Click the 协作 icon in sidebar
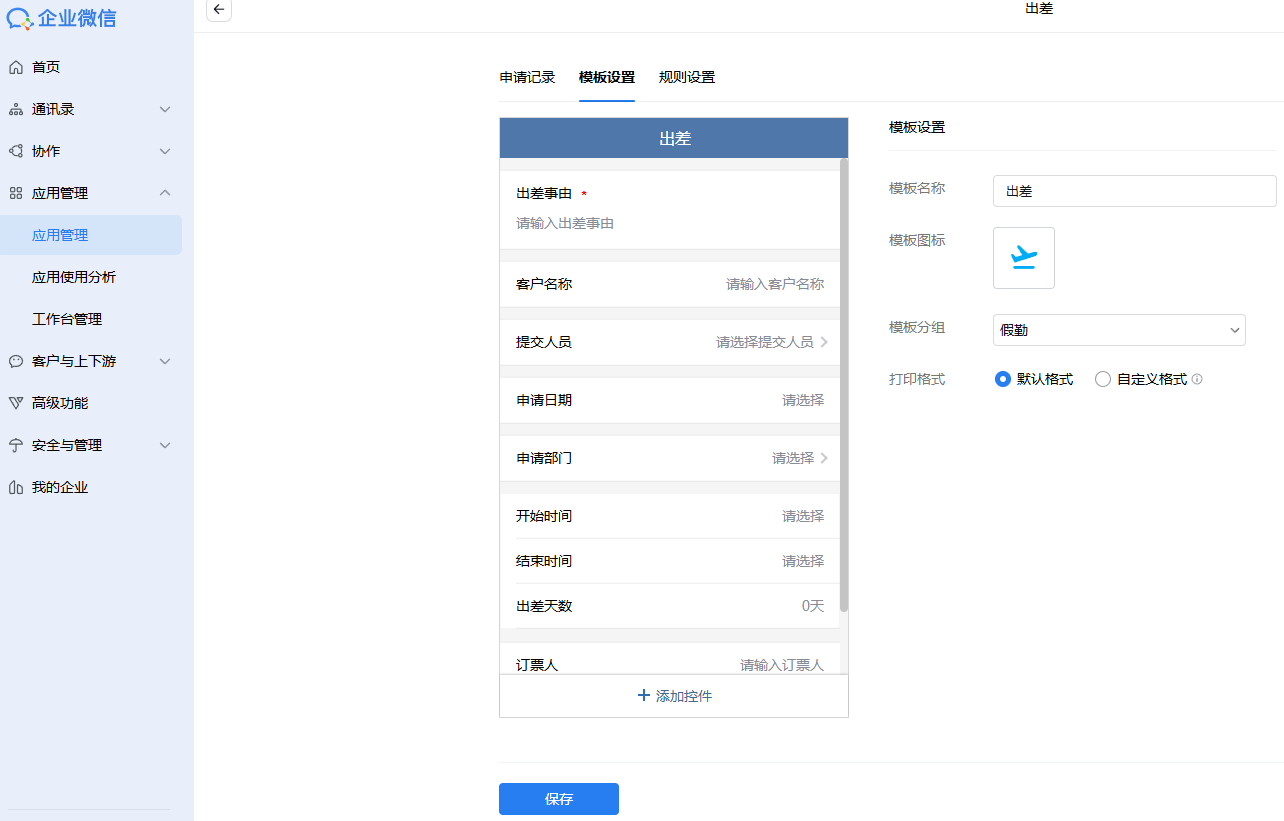The height and width of the screenshot is (821, 1284). point(16,151)
